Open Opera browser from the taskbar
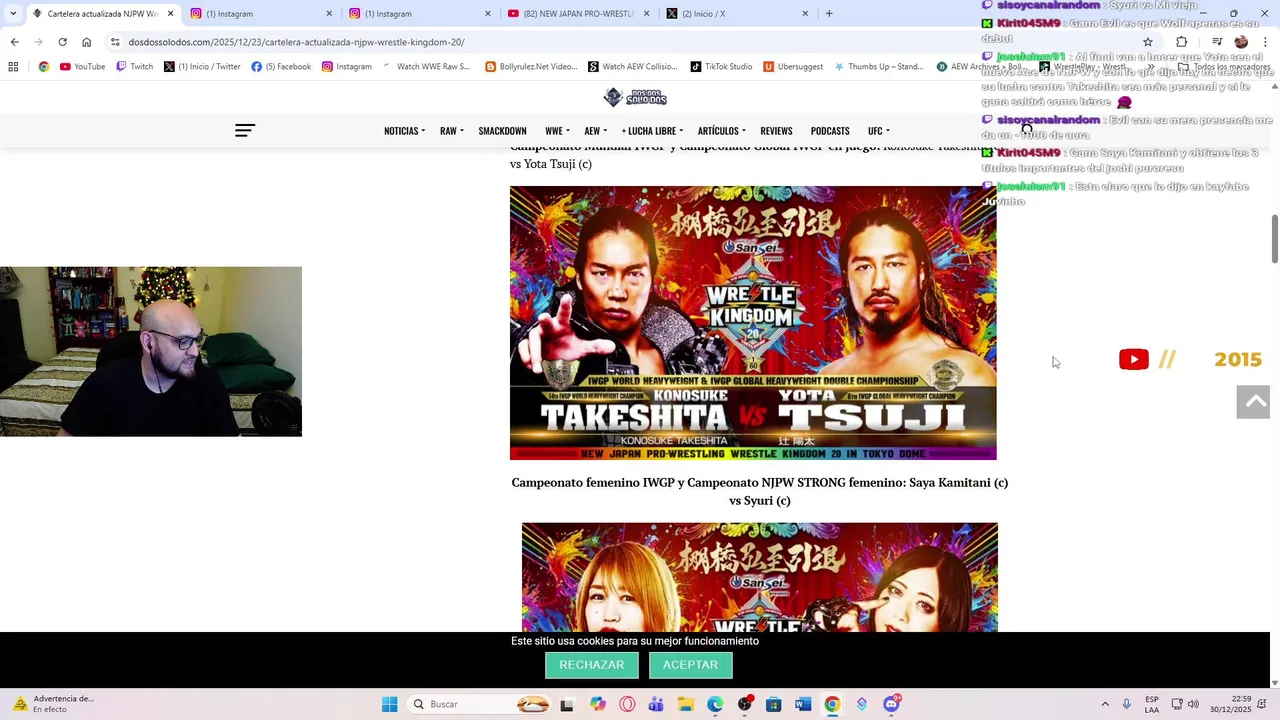 (x=627, y=704)
